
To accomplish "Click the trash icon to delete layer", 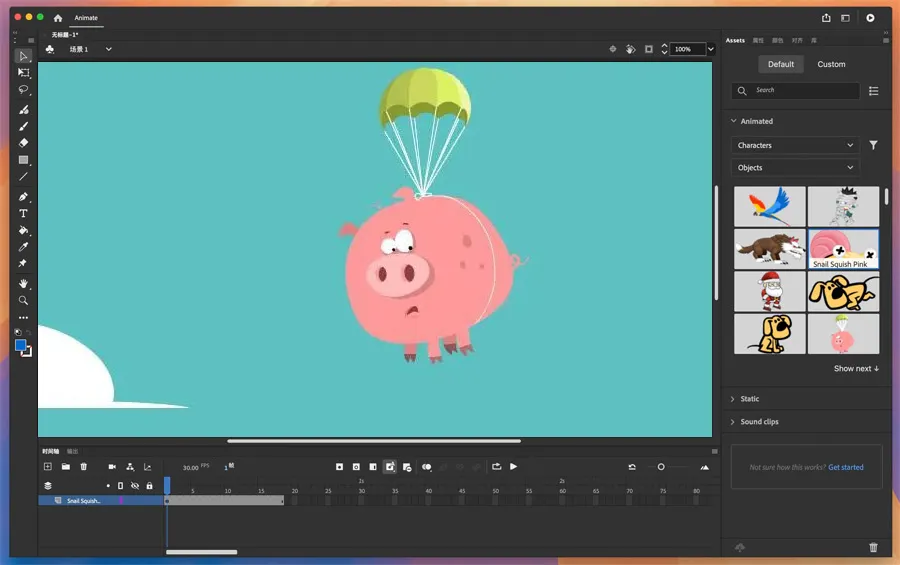I will click(x=84, y=467).
